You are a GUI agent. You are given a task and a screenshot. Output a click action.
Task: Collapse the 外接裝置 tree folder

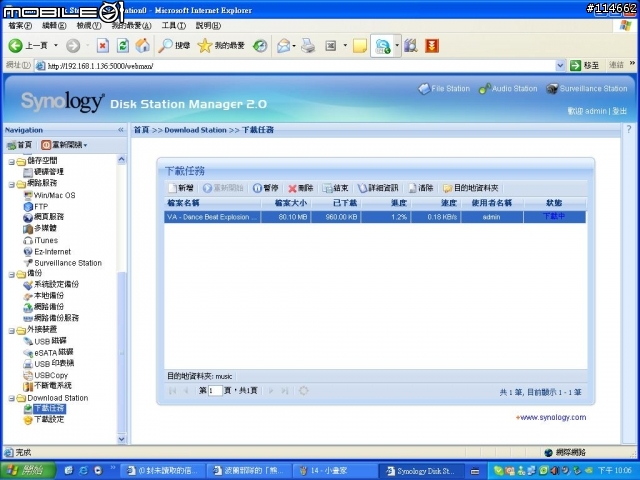12,331
